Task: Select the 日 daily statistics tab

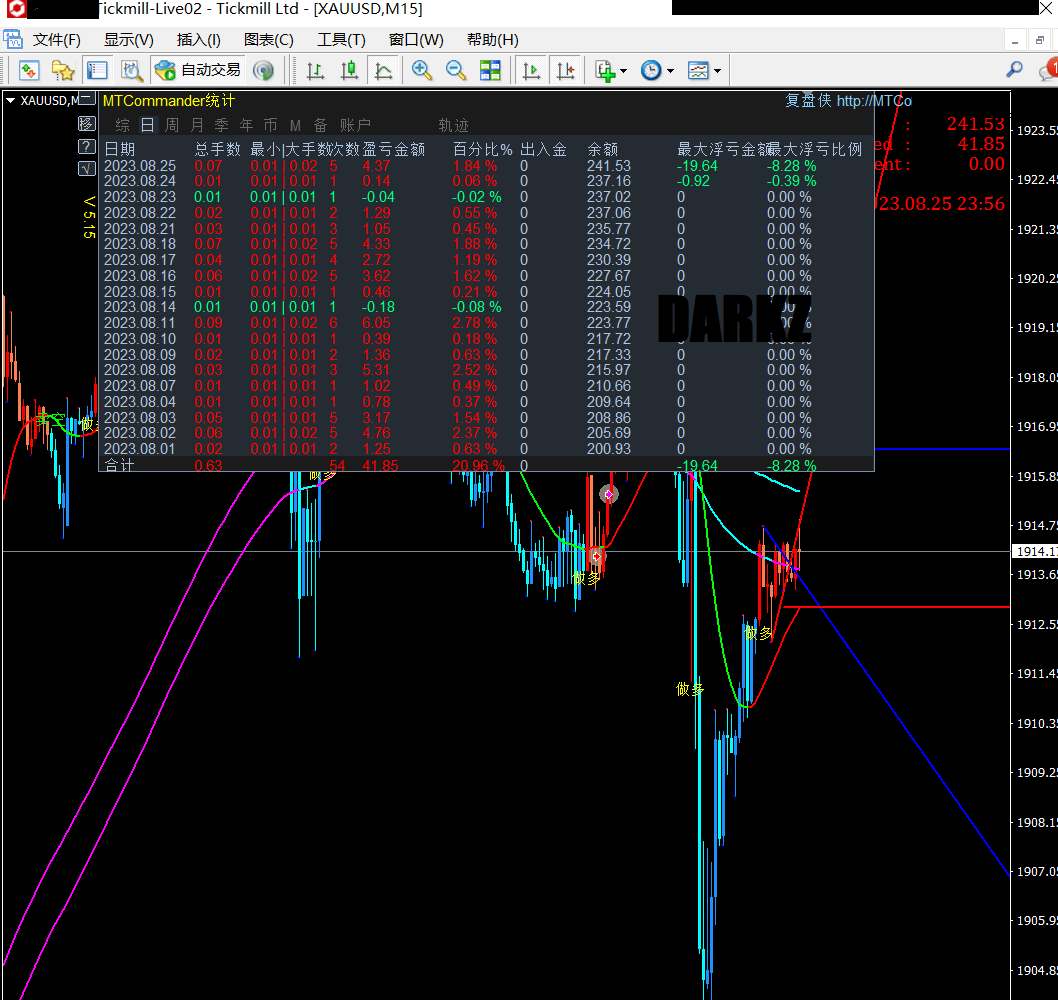Action: tap(147, 125)
